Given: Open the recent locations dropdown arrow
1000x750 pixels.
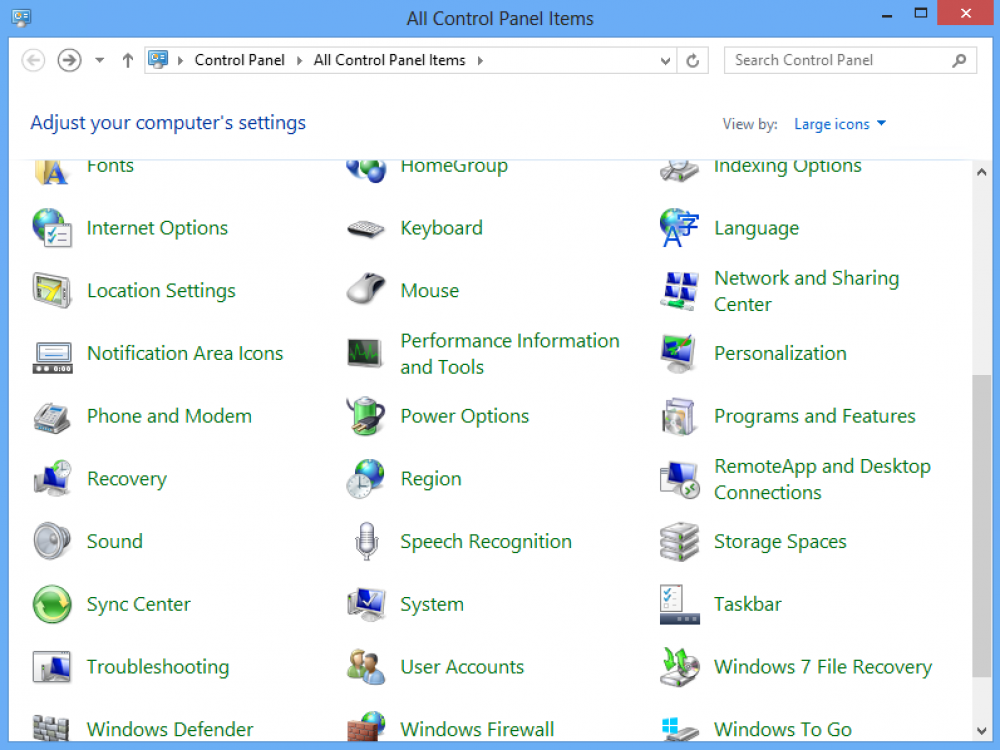Looking at the screenshot, I should [99, 61].
